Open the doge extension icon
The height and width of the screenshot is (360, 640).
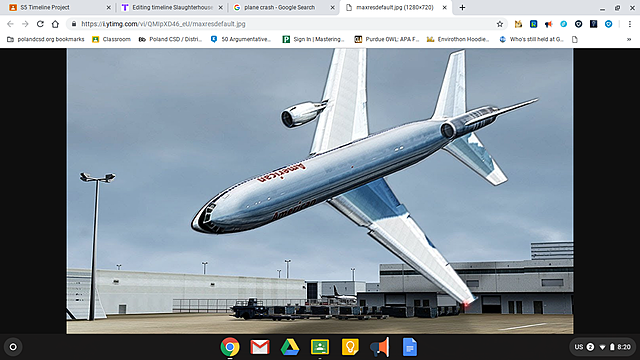(x=518, y=24)
